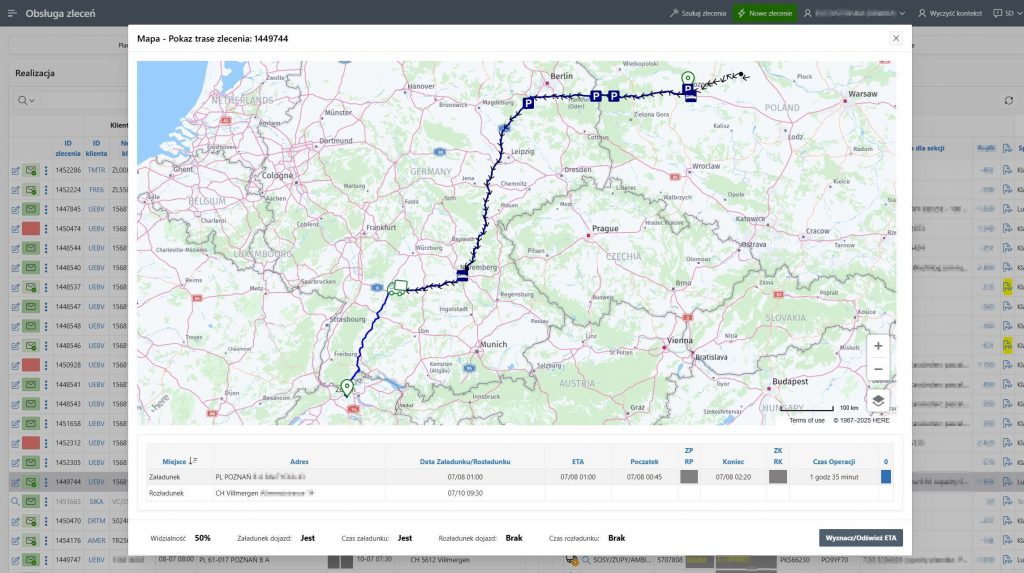Screen dimensions: 1024x573
Task: Click the gray ZK RK swatch in Załadunek row
Action: coord(778,477)
